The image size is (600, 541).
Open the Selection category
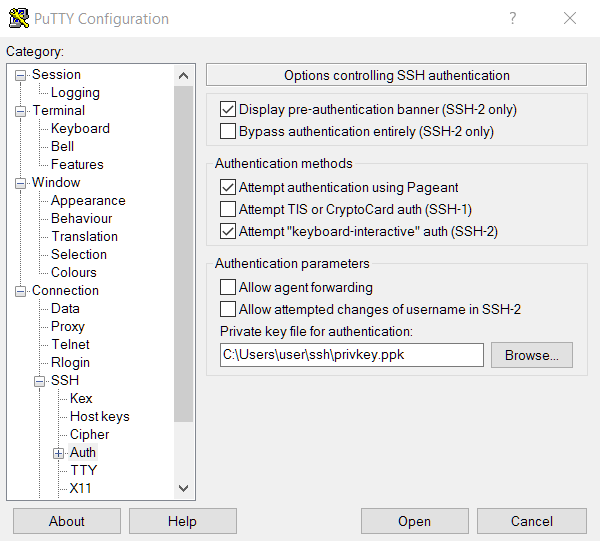(79, 254)
